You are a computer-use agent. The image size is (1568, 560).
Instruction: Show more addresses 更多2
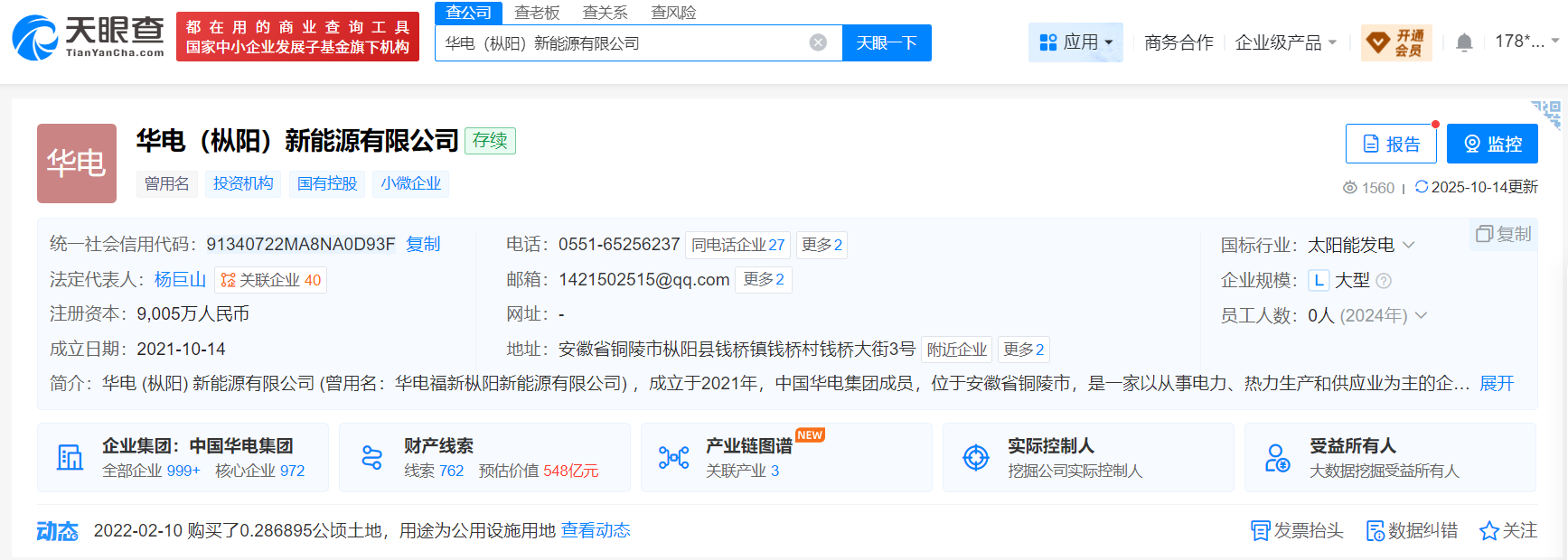coord(1023,349)
